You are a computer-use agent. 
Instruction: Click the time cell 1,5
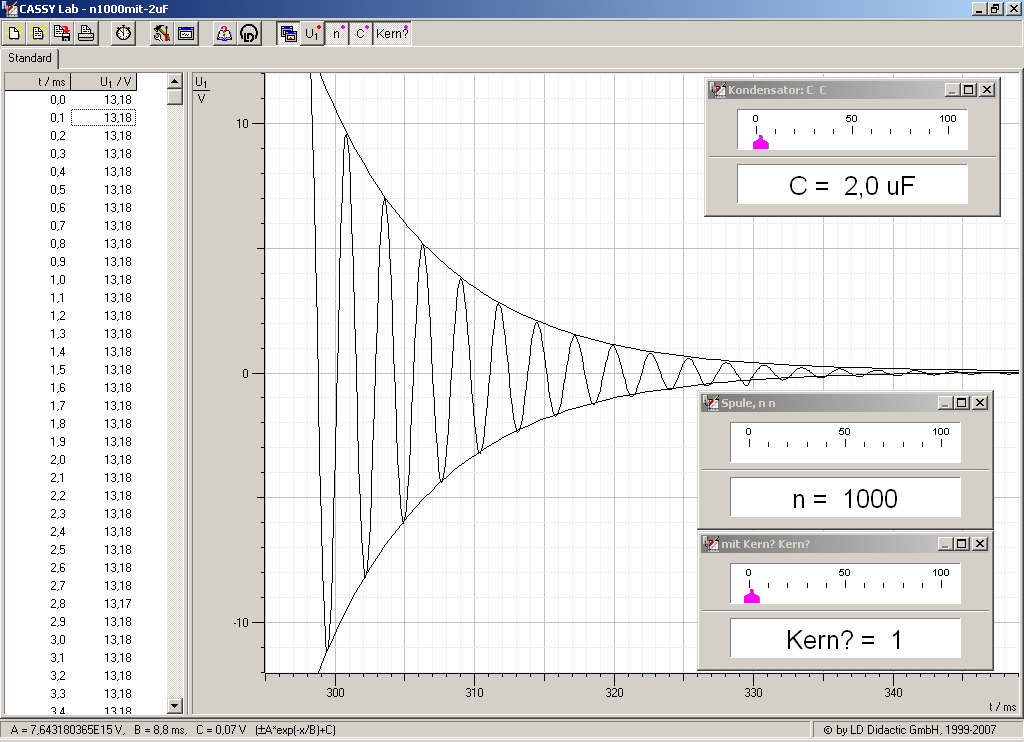pyautogui.click(x=57, y=370)
